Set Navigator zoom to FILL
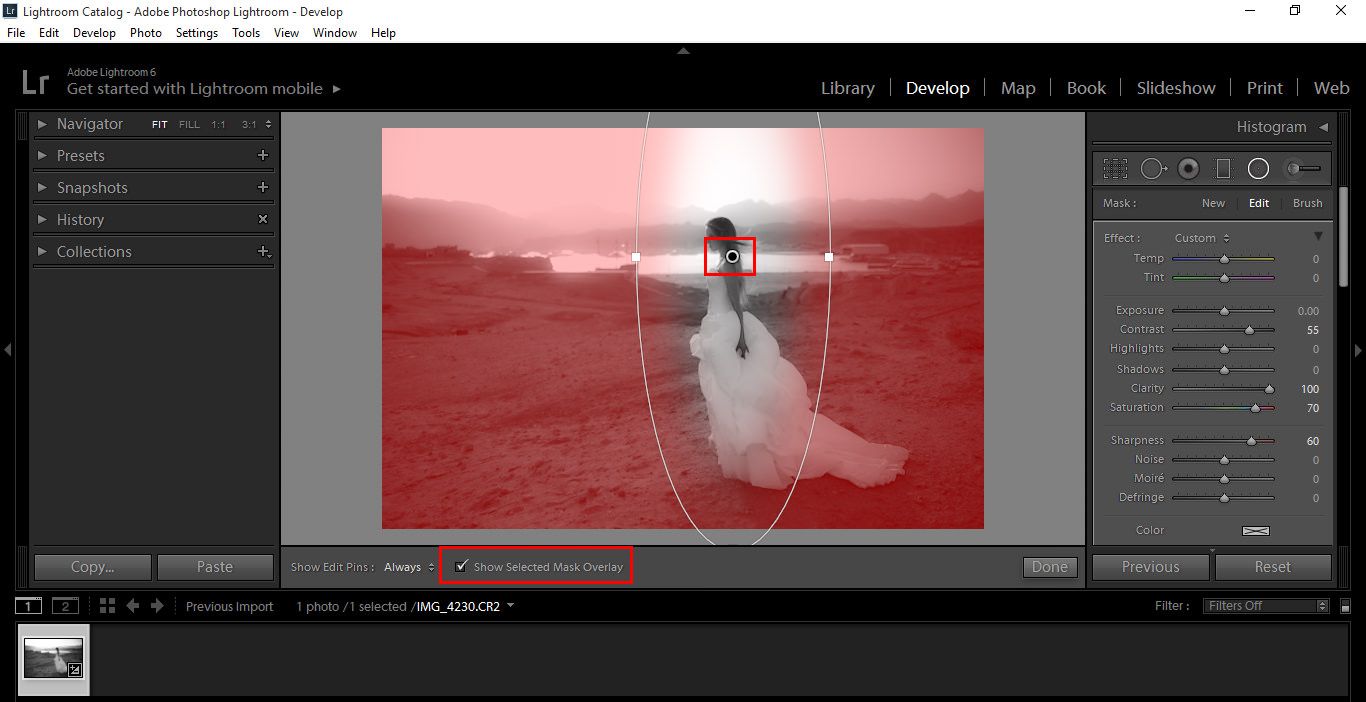Viewport: 1366px width, 702px height. click(189, 125)
